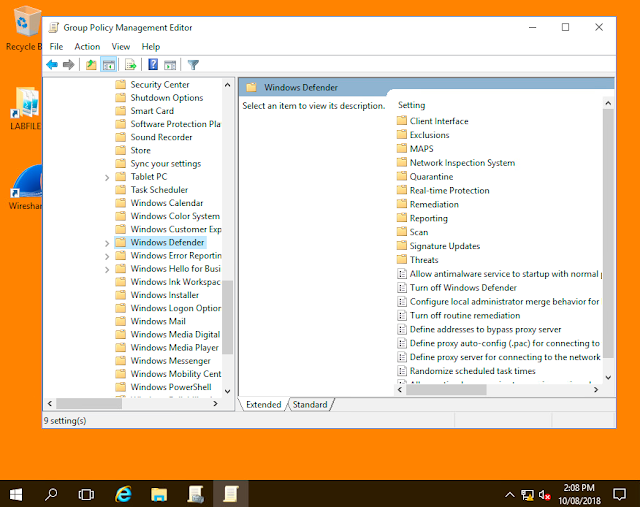Select Windows PowerShell in the tree
The height and width of the screenshot is (507, 640).
tap(171, 387)
